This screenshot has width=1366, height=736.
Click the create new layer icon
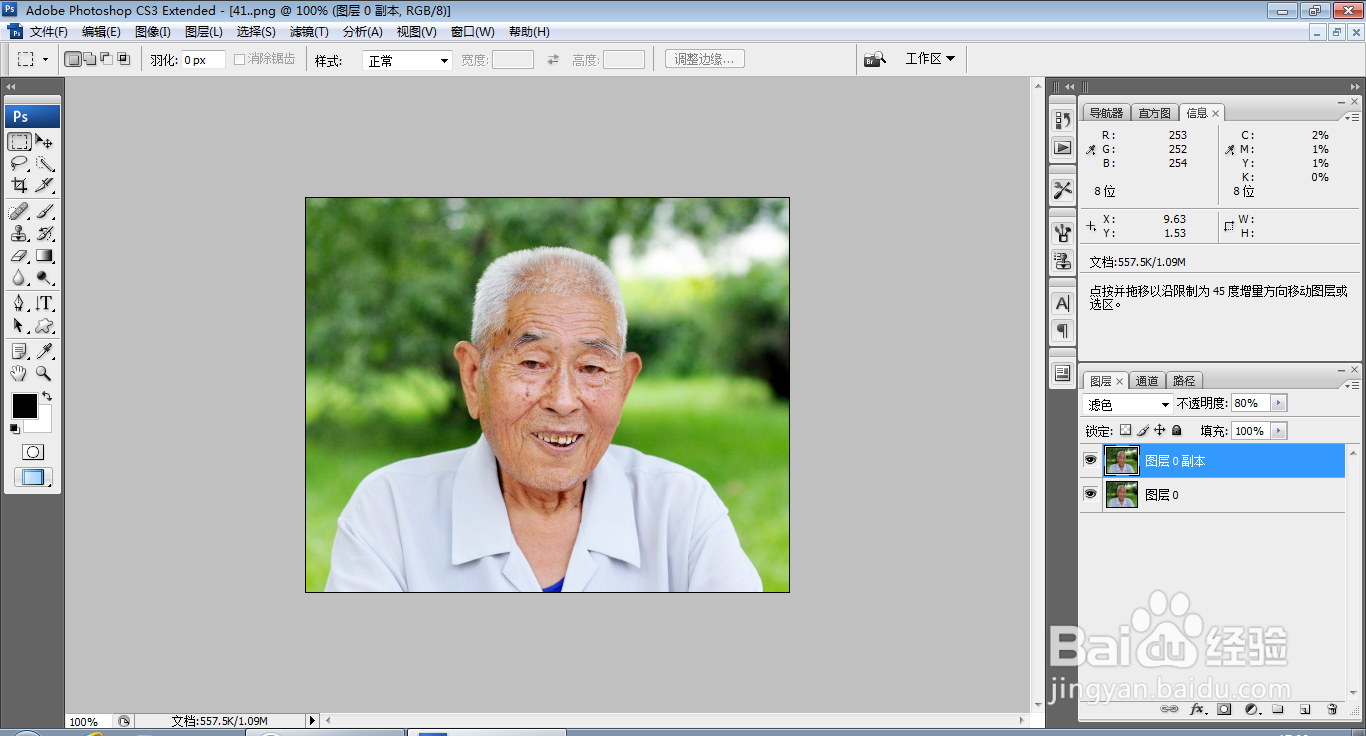click(1305, 709)
